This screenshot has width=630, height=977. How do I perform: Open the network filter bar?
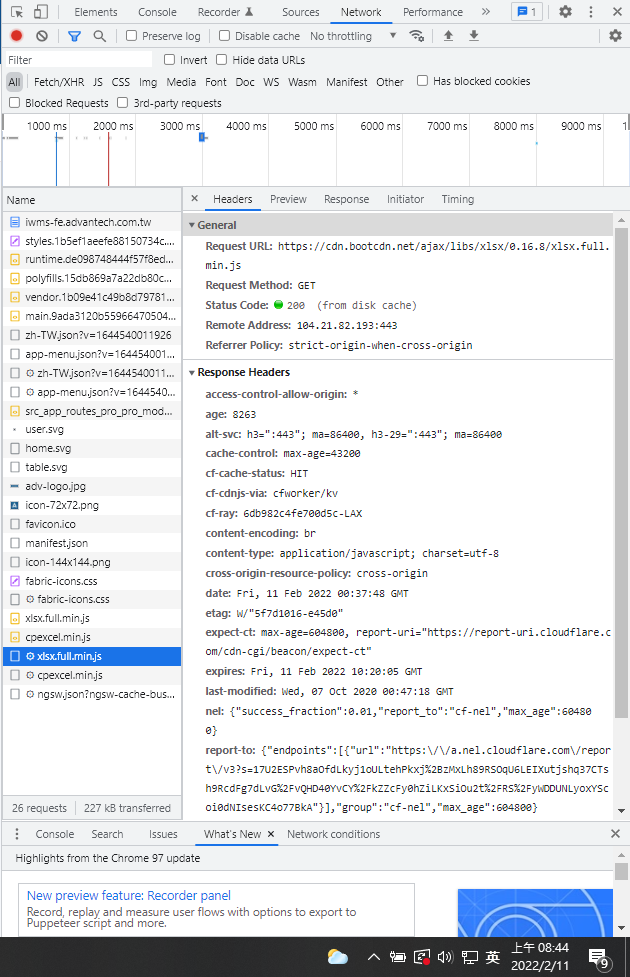(74, 35)
